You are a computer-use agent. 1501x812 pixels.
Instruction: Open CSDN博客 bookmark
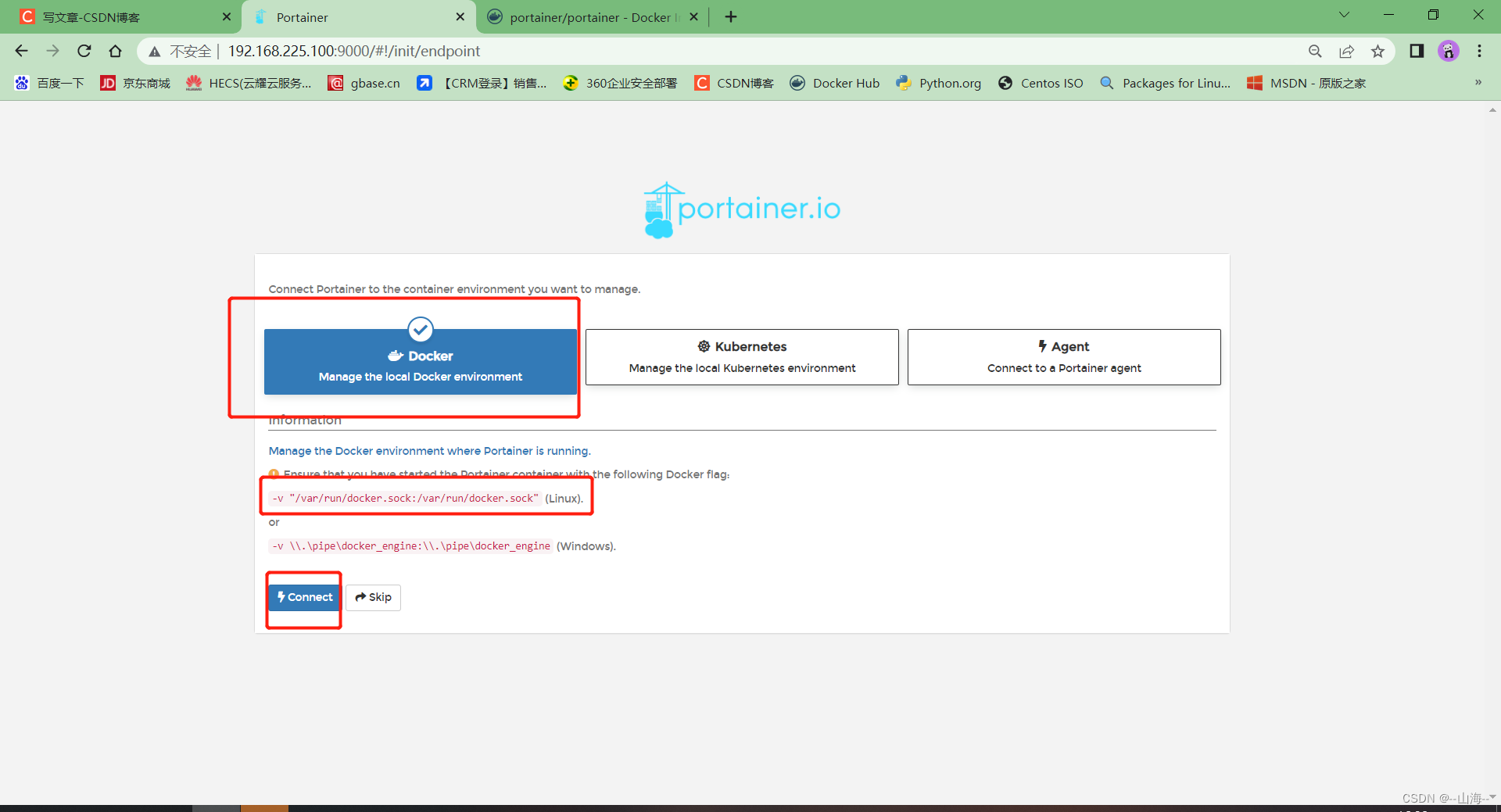click(734, 83)
